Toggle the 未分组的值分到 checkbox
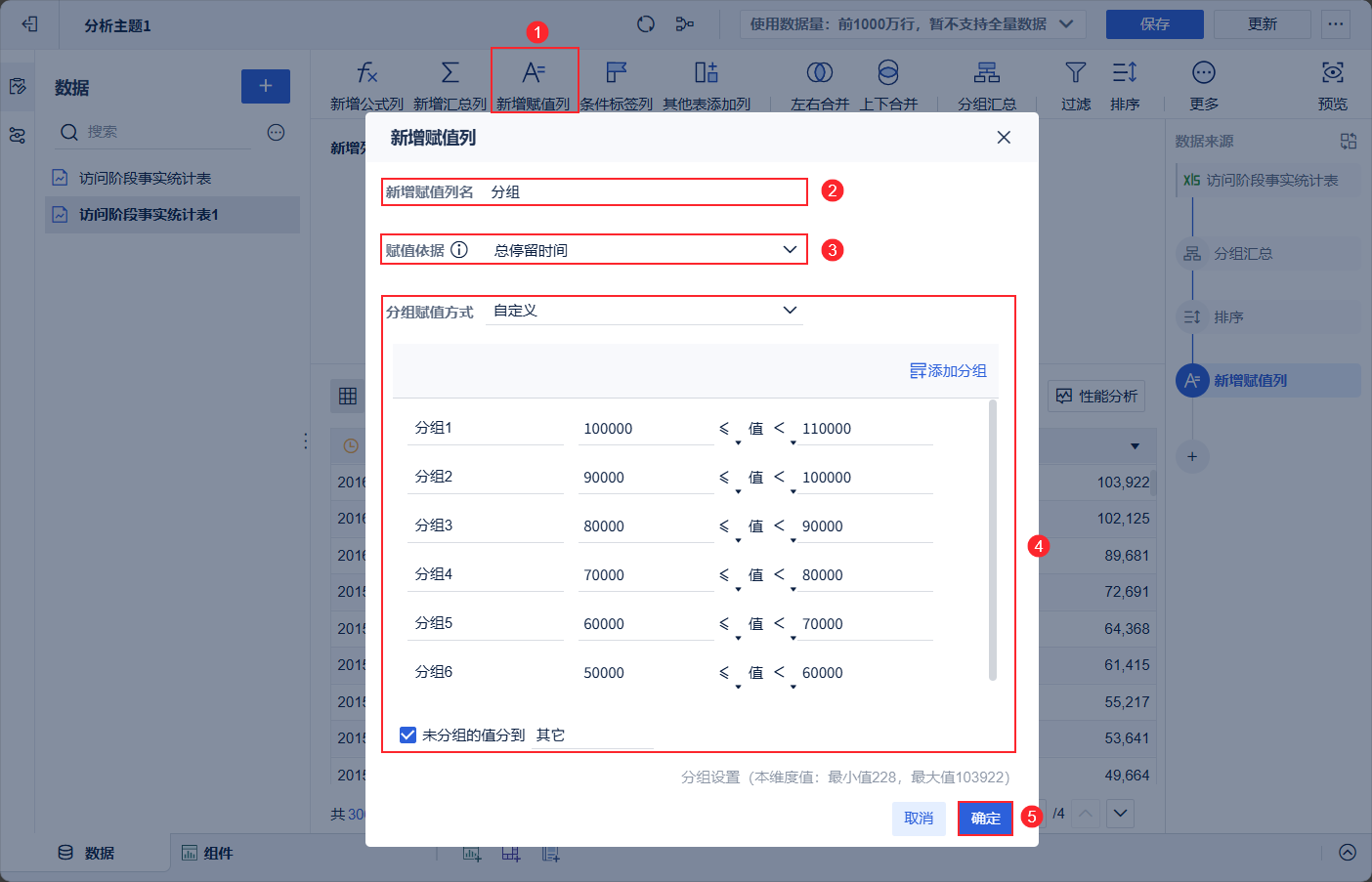This screenshot has width=1372, height=882. (408, 735)
